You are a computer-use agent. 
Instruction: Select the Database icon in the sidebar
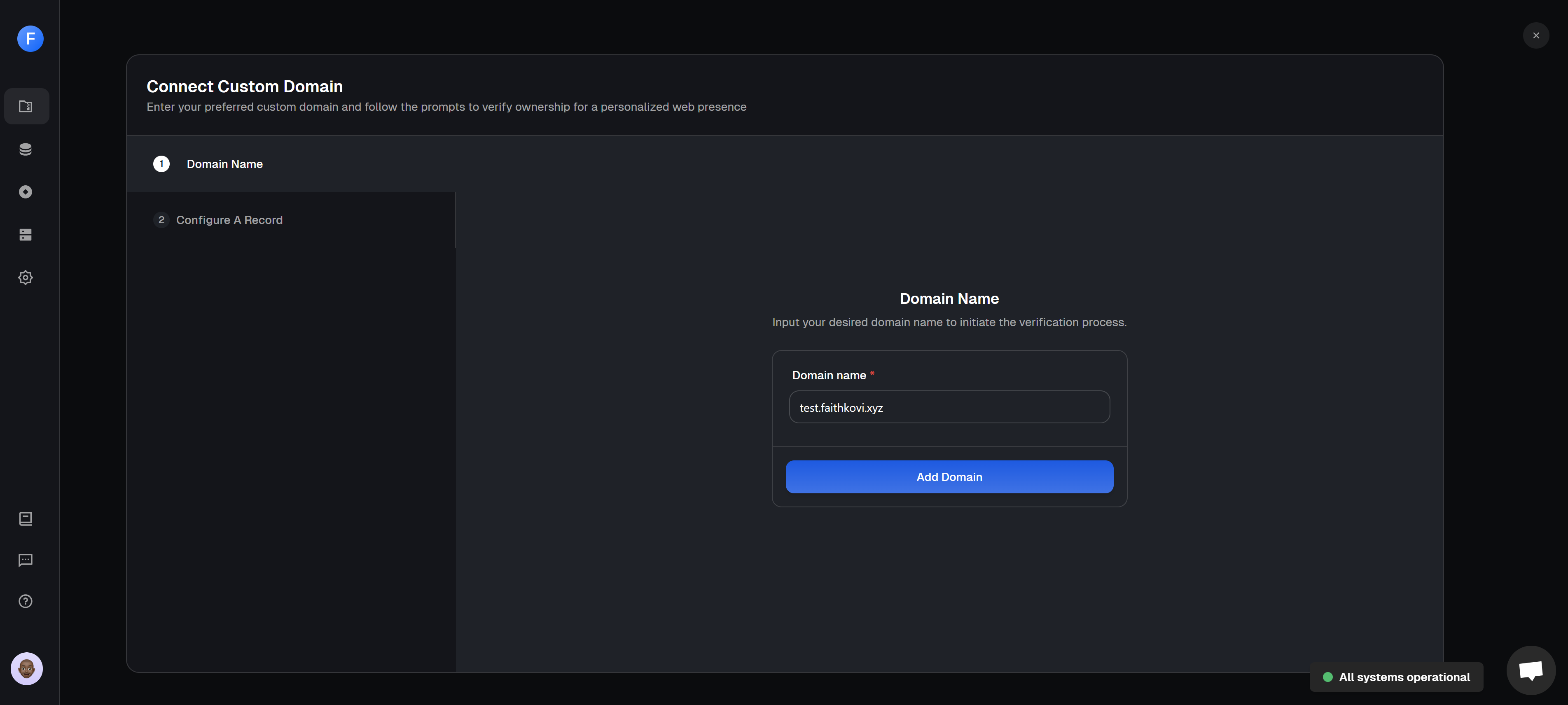pos(25,149)
